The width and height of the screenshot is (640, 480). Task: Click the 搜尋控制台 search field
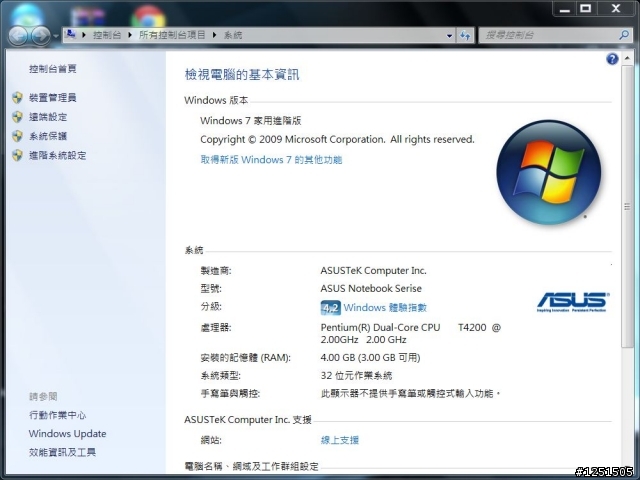[x=551, y=35]
